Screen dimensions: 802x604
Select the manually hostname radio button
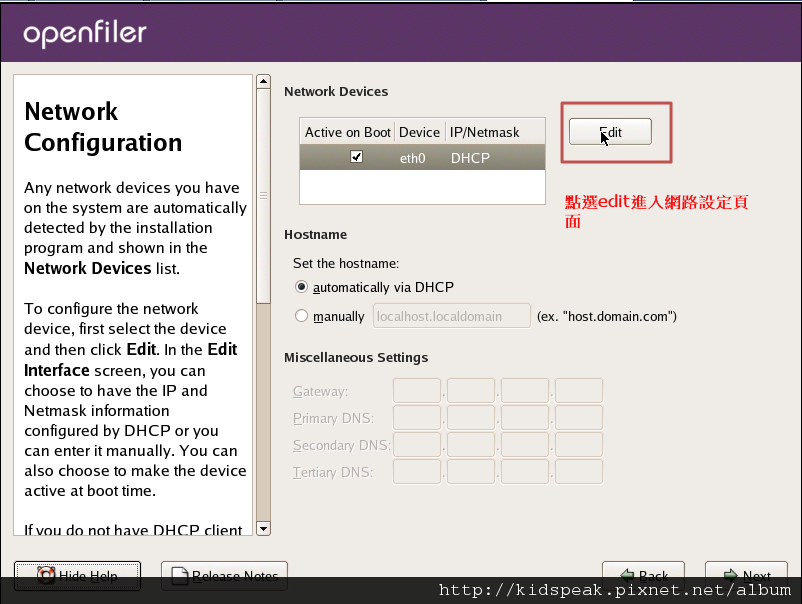pyautogui.click(x=302, y=316)
